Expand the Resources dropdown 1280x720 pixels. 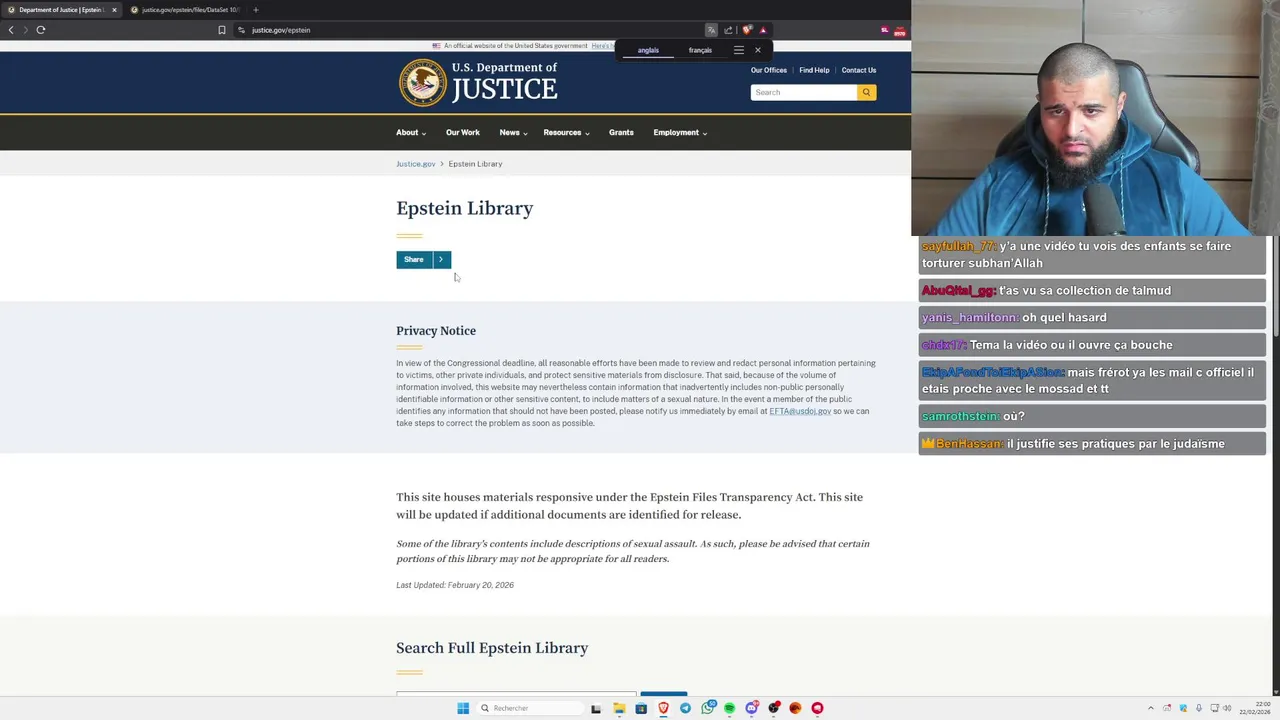[x=566, y=132]
